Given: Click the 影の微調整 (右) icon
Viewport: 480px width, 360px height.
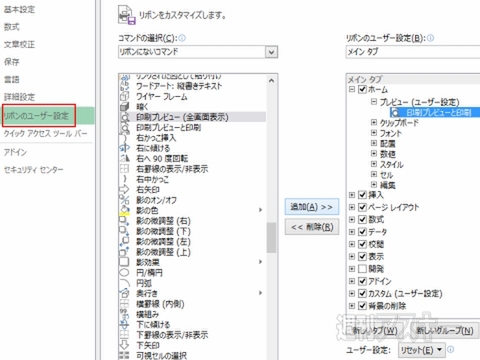Looking at the screenshot, I should pos(124,221).
